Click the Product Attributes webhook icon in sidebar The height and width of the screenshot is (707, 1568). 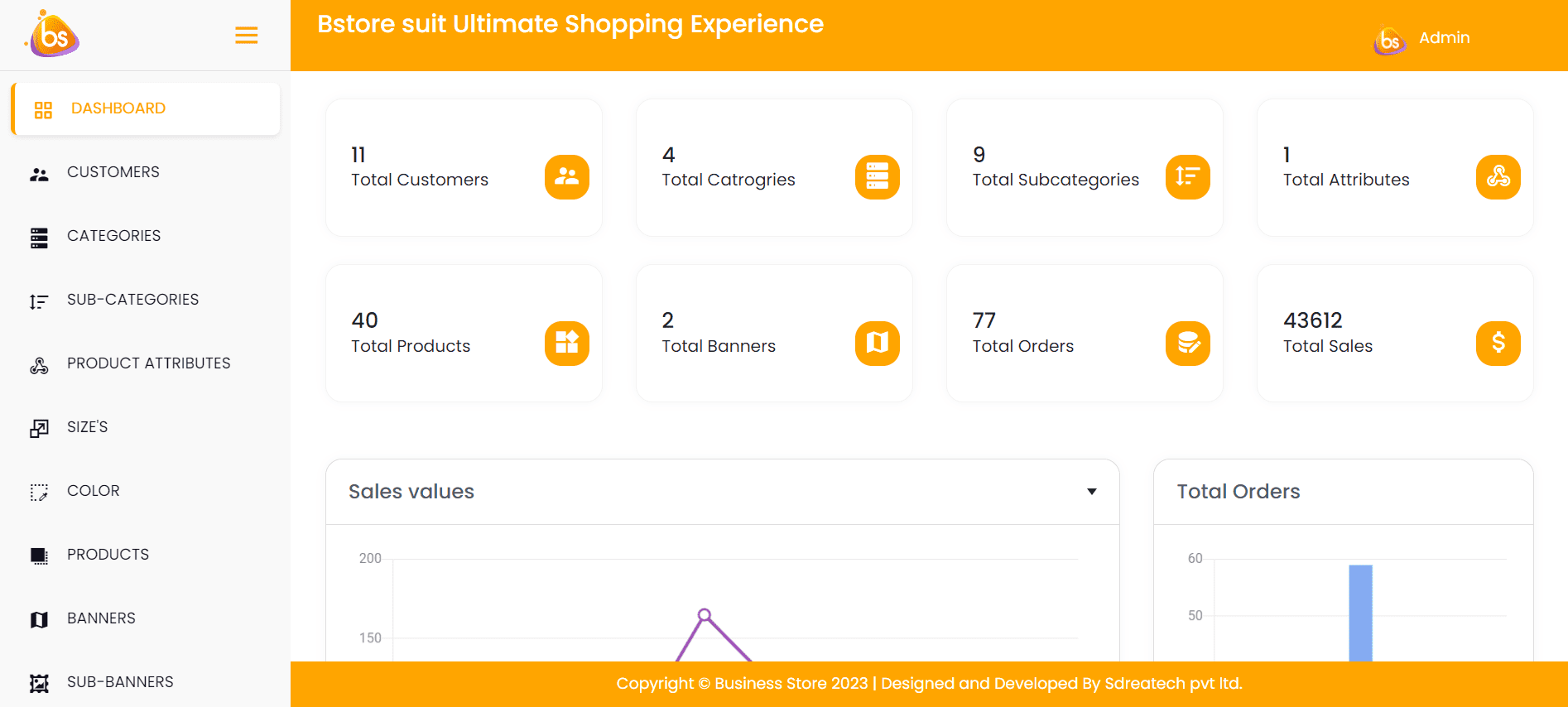click(39, 365)
